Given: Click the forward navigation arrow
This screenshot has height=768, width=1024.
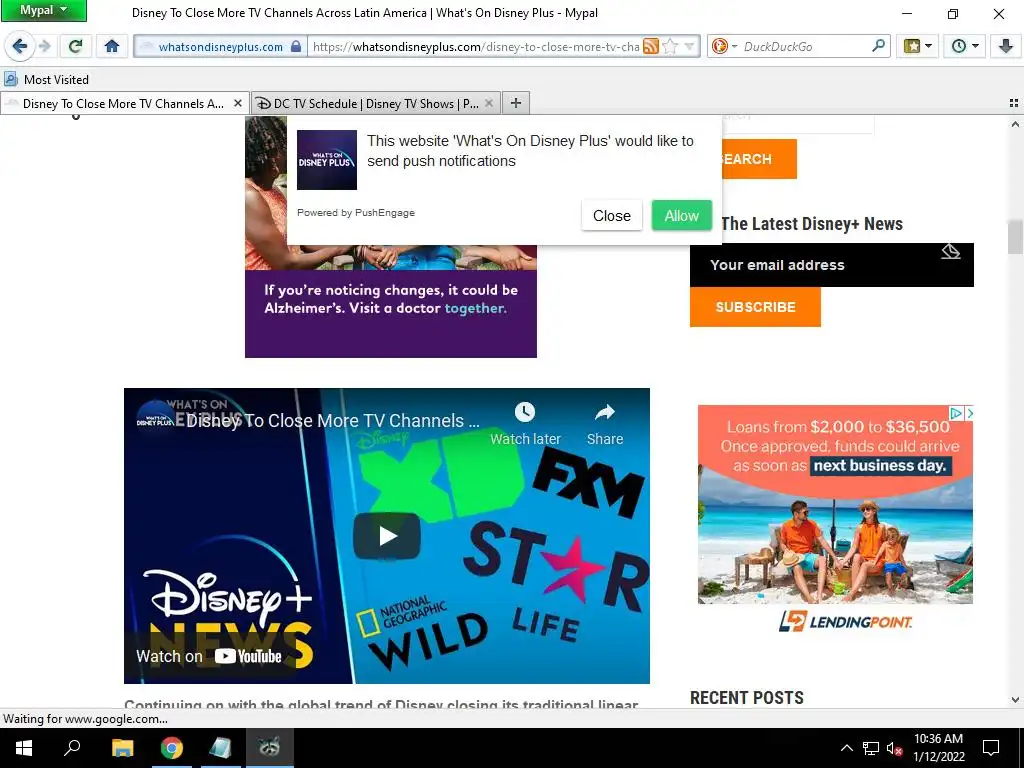Looking at the screenshot, I should pos(44,46).
